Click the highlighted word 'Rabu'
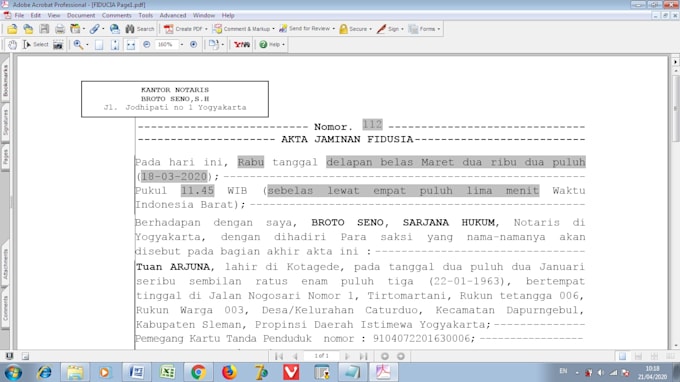 [x=251, y=162]
